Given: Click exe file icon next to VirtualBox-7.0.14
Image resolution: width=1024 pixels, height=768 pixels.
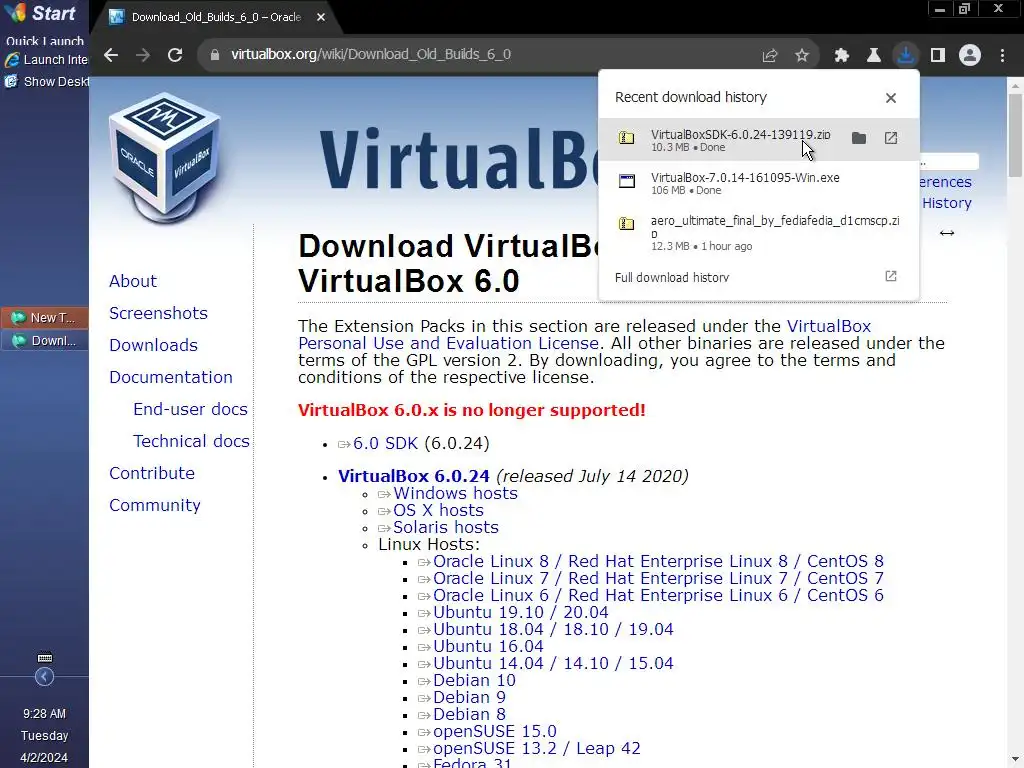Looking at the screenshot, I should point(627,181).
